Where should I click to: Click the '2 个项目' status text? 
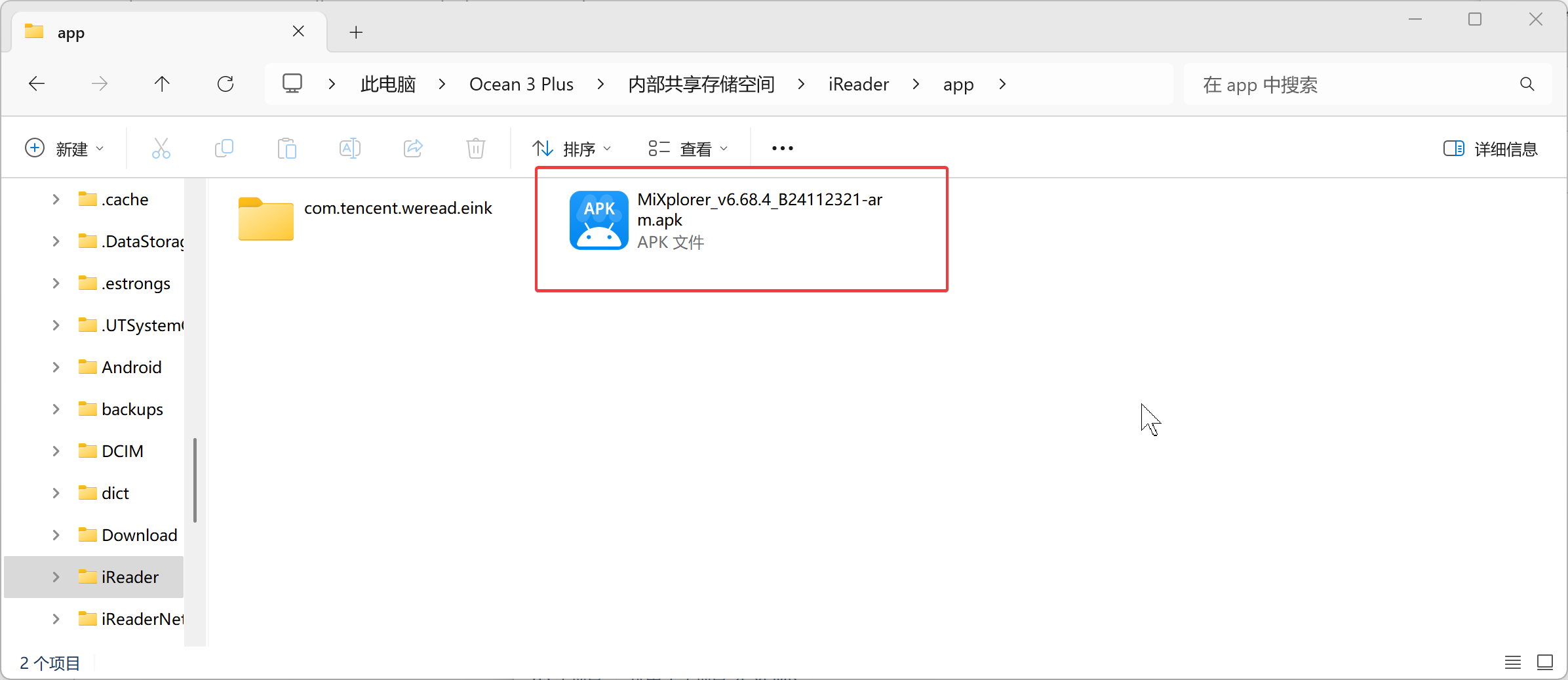50,663
